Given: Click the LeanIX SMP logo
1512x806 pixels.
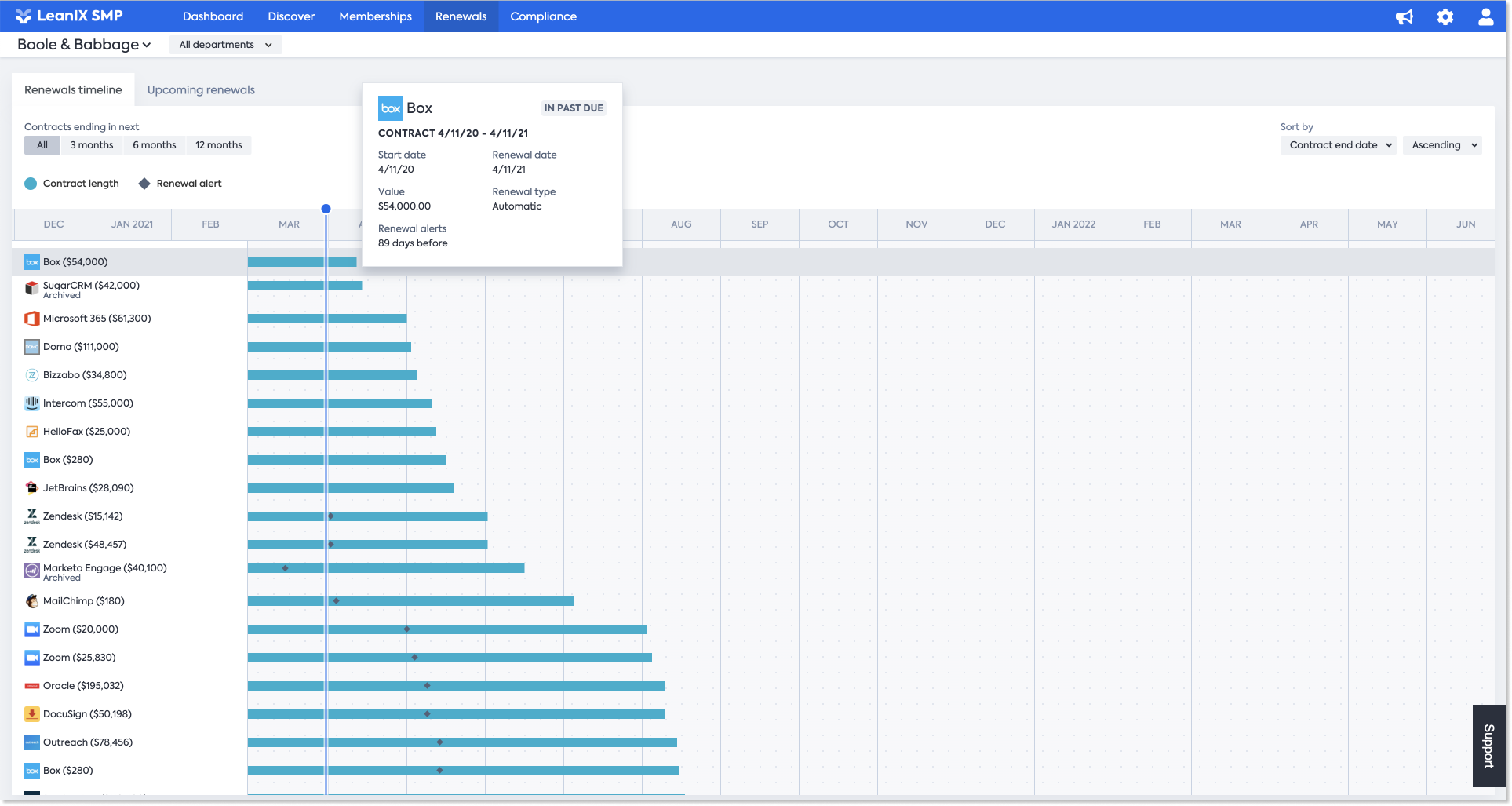Looking at the screenshot, I should point(69,16).
